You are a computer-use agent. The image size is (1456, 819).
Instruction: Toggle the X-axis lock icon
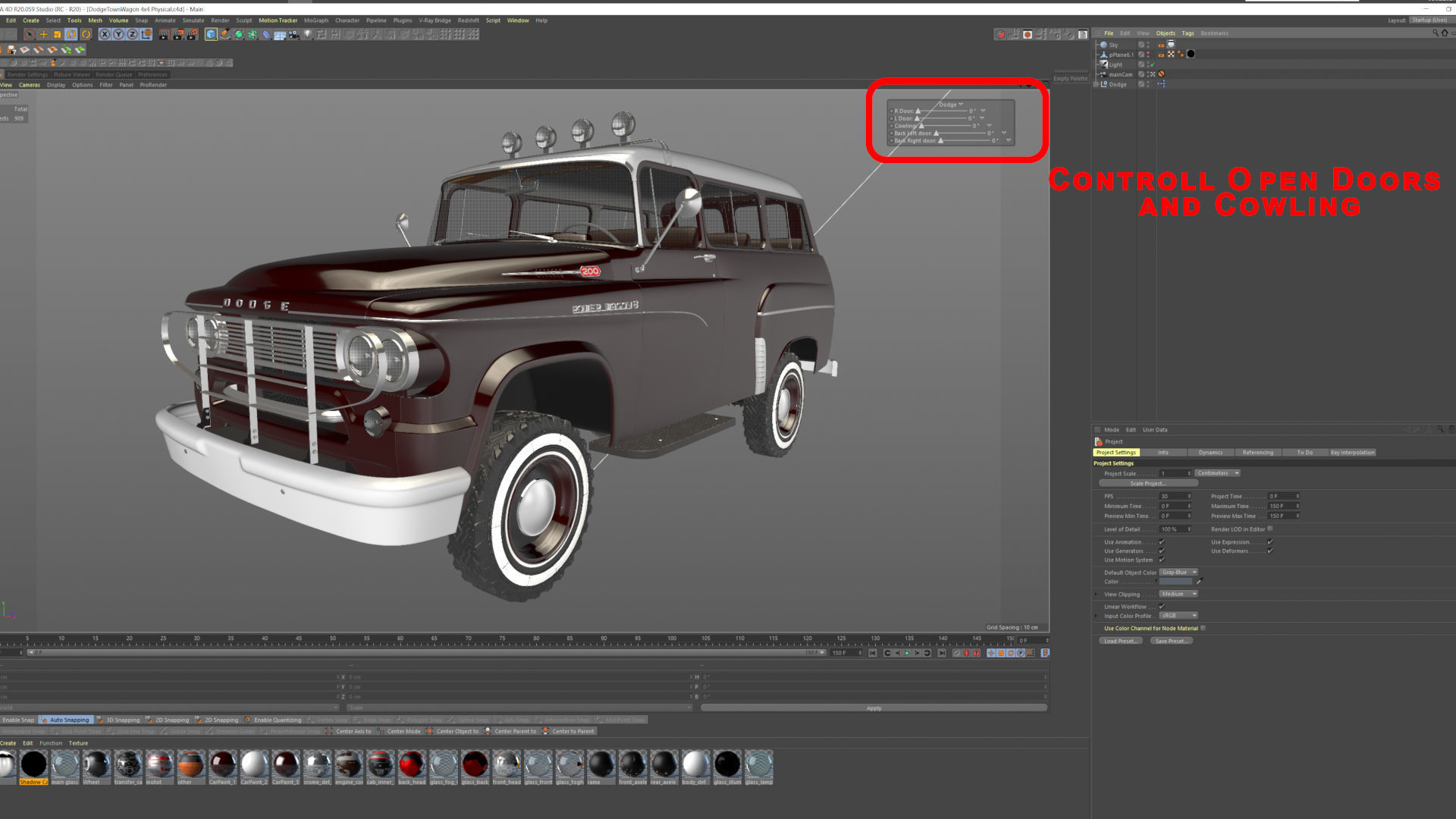tap(105, 34)
